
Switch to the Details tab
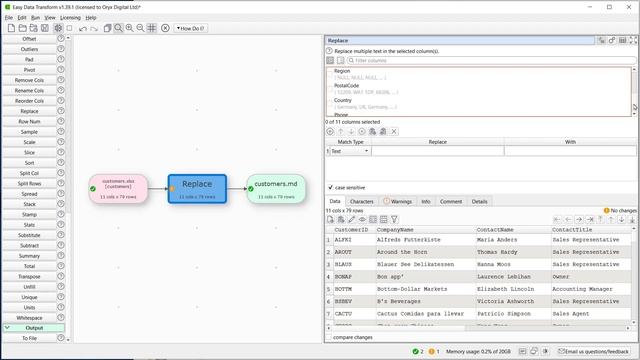tap(480, 202)
